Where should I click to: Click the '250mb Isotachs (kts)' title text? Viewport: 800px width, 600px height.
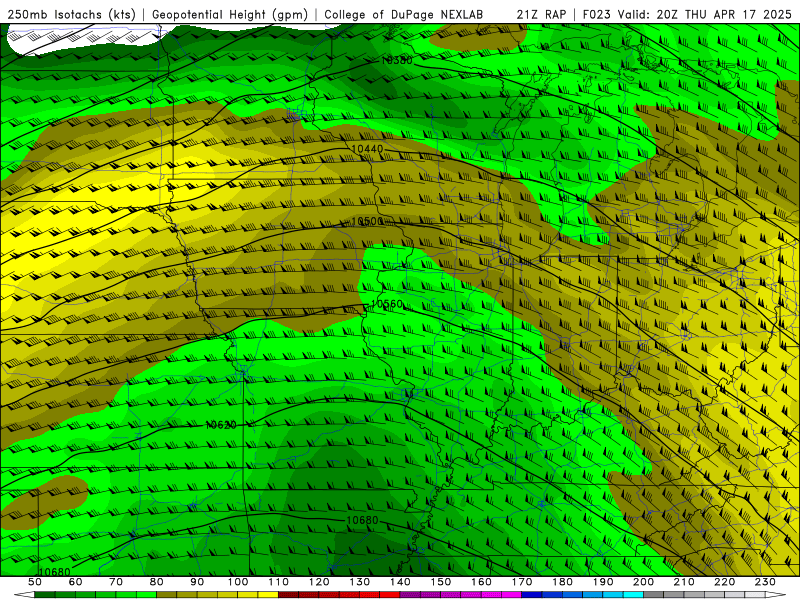[x=71, y=14]
